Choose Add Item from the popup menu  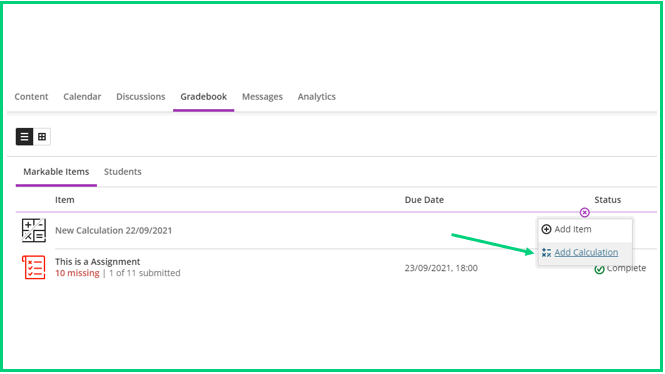[585, 229]
